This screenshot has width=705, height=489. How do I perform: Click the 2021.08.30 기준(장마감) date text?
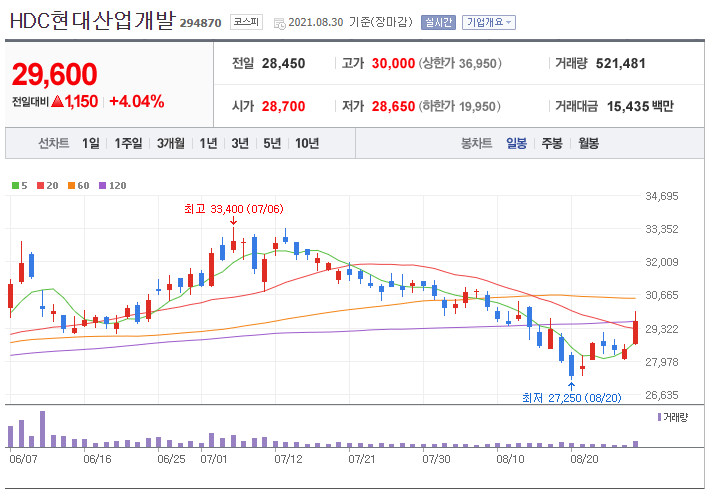350,22
